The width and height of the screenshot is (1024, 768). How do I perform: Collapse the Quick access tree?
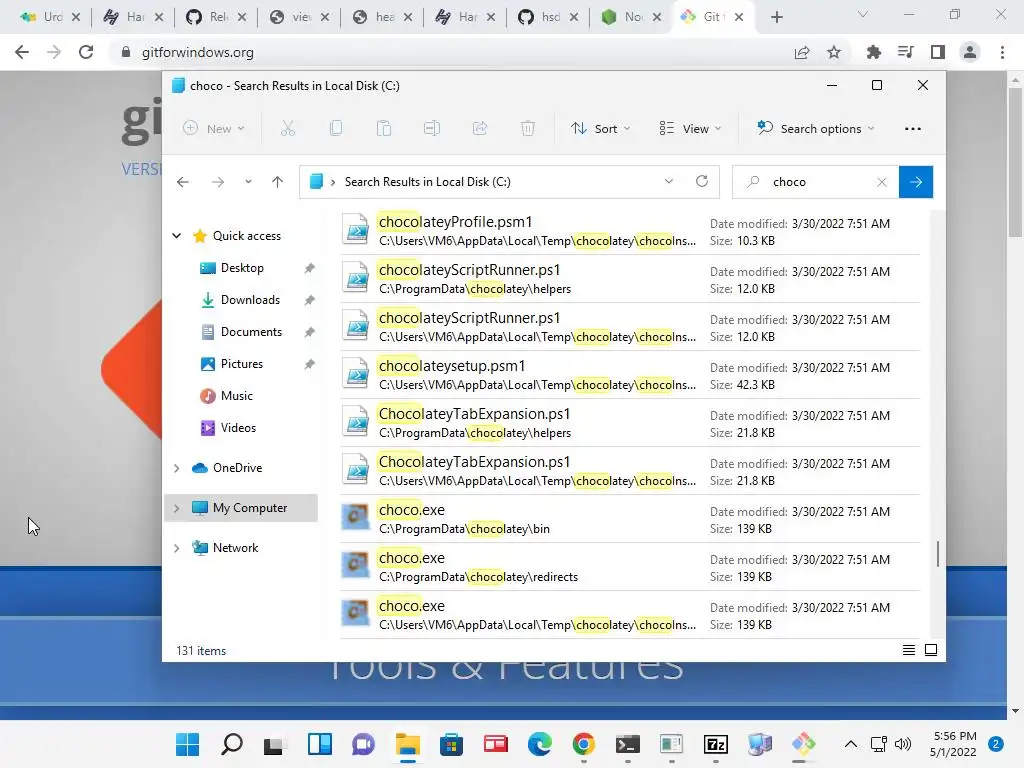click(176, 236)
